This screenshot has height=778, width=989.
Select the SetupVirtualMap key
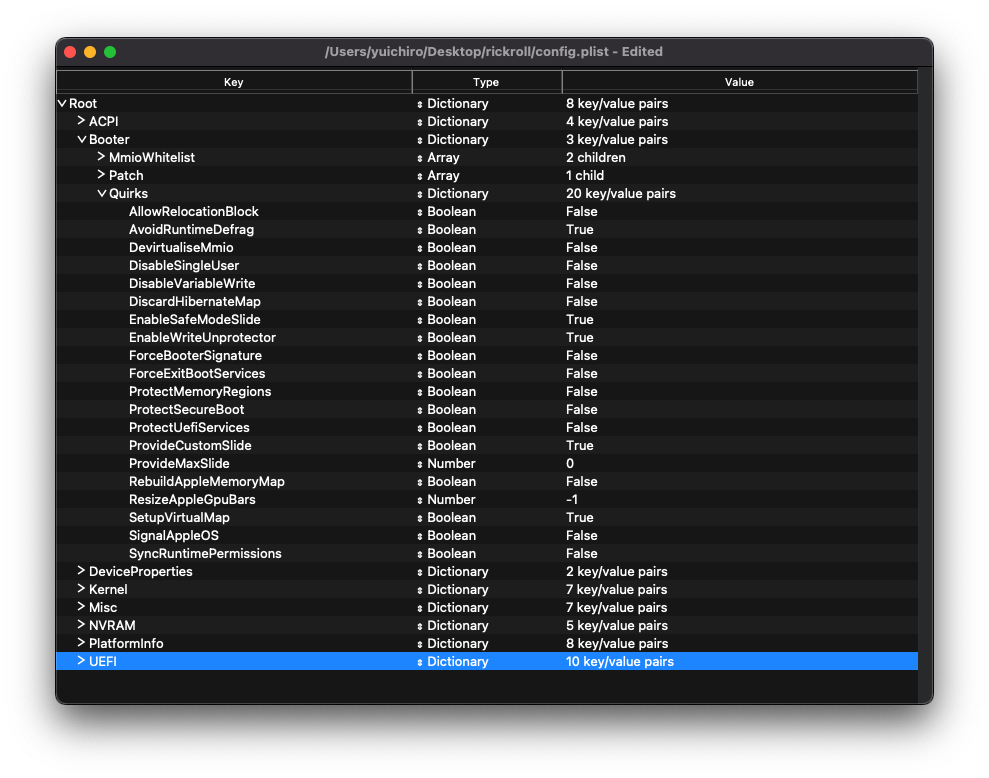[179, 518]
